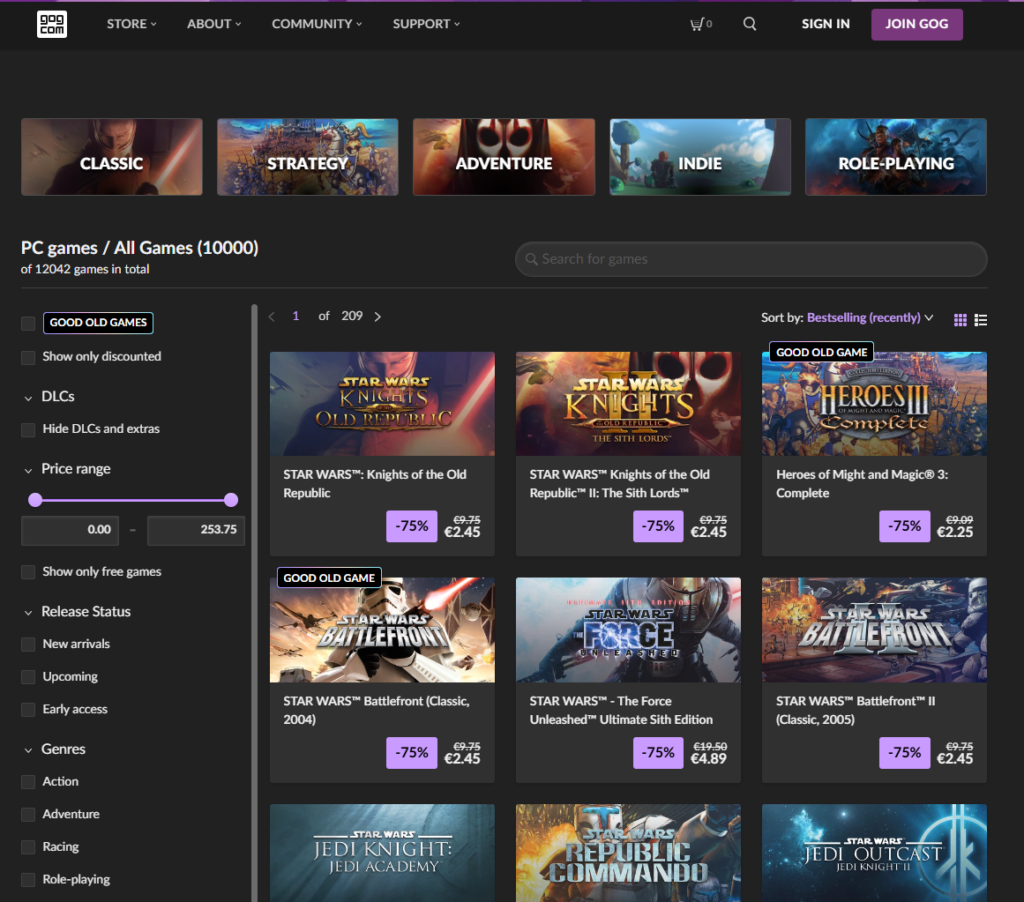Open Battlefront (Classic, 2004) cover image
The image size is (1024, 902).
click(x=382, y=630)
